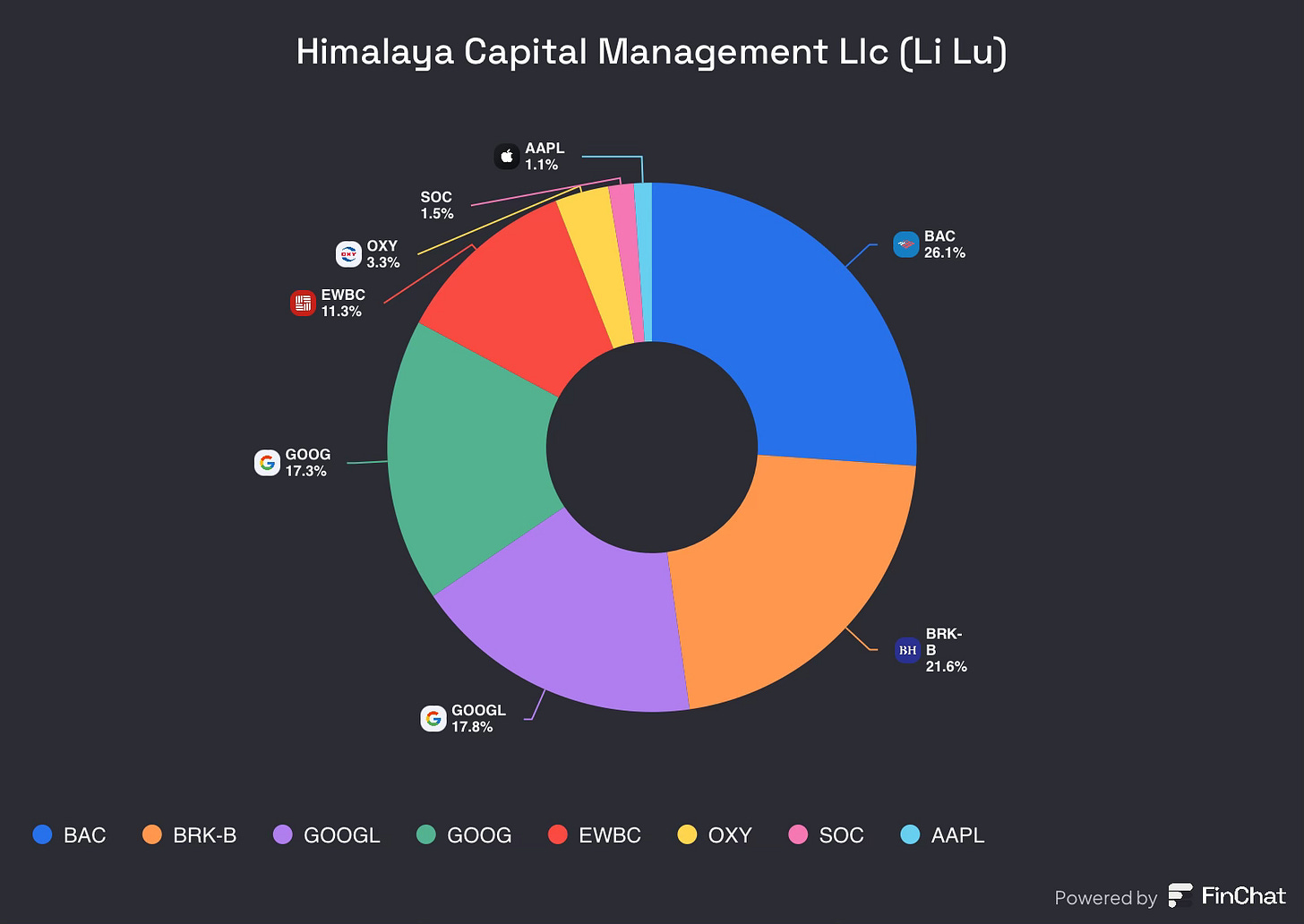Click the GOOGL legend text
Image resolution: width=1304 pixels, height=924 pixels.
point(342,835)
